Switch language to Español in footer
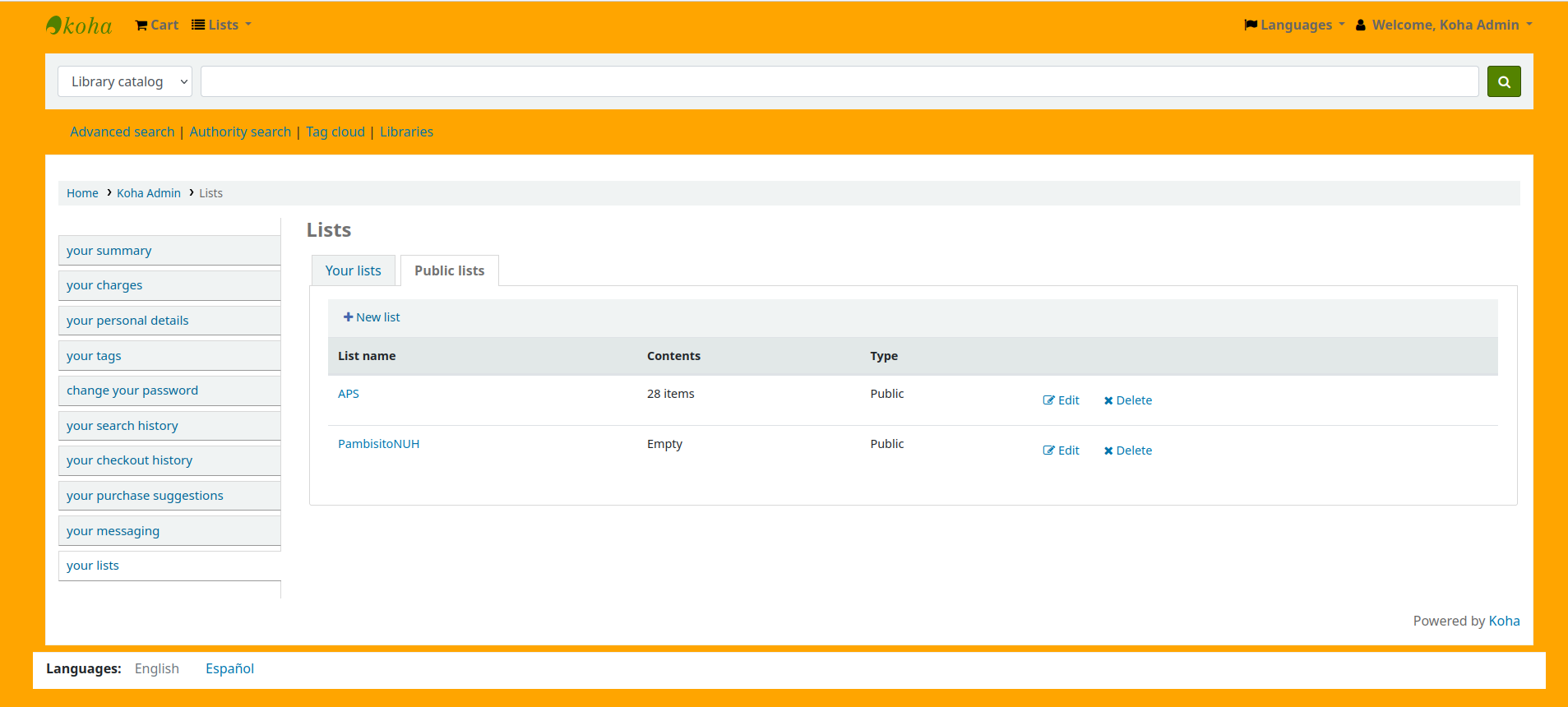The width and height of the screenshot is (1568, 707). pos(229,669)
